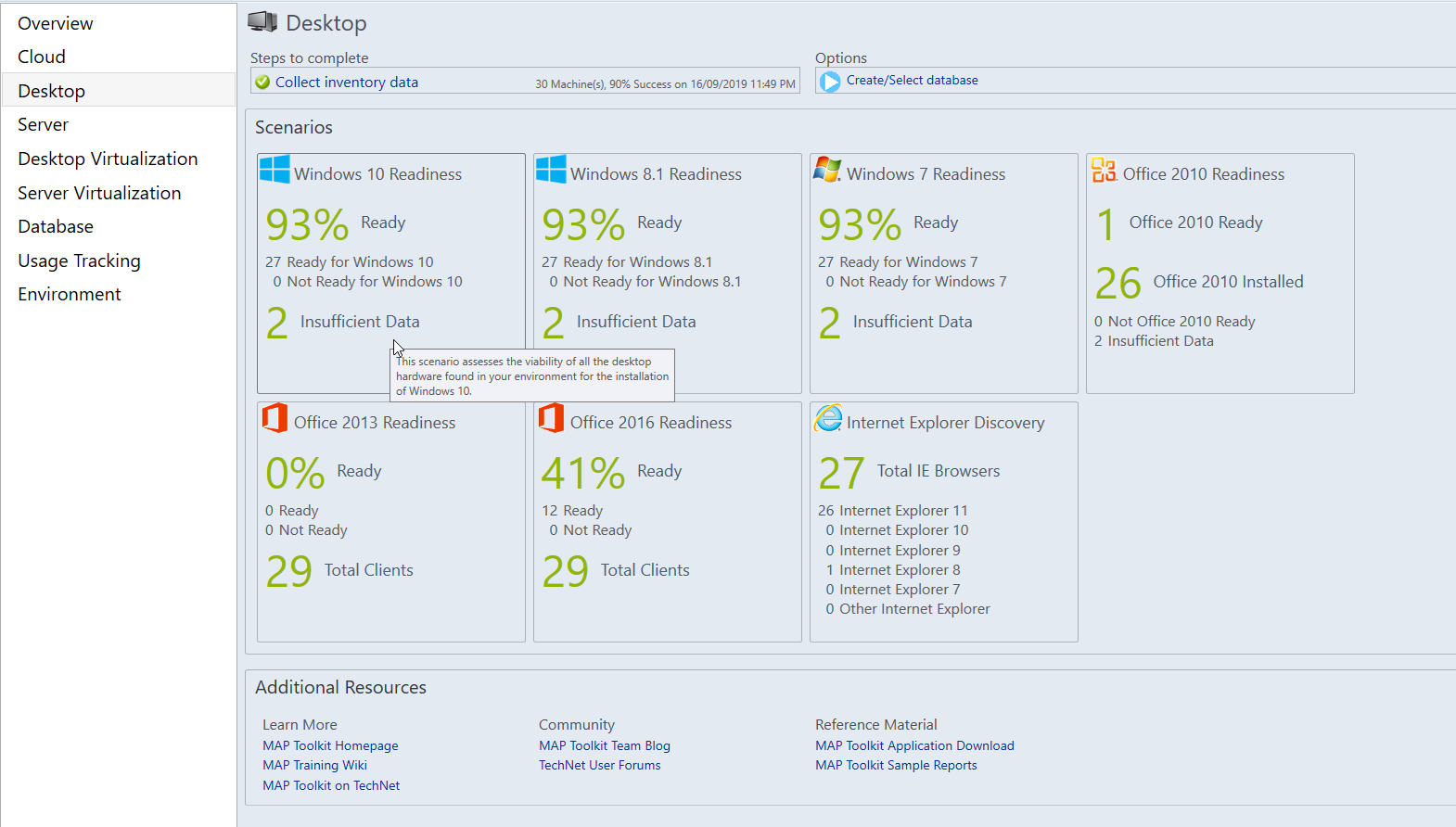Click the Create/Select database link
Image resolution: width=1456 pixels, height=827 pixels.
[x=912, y=81]
